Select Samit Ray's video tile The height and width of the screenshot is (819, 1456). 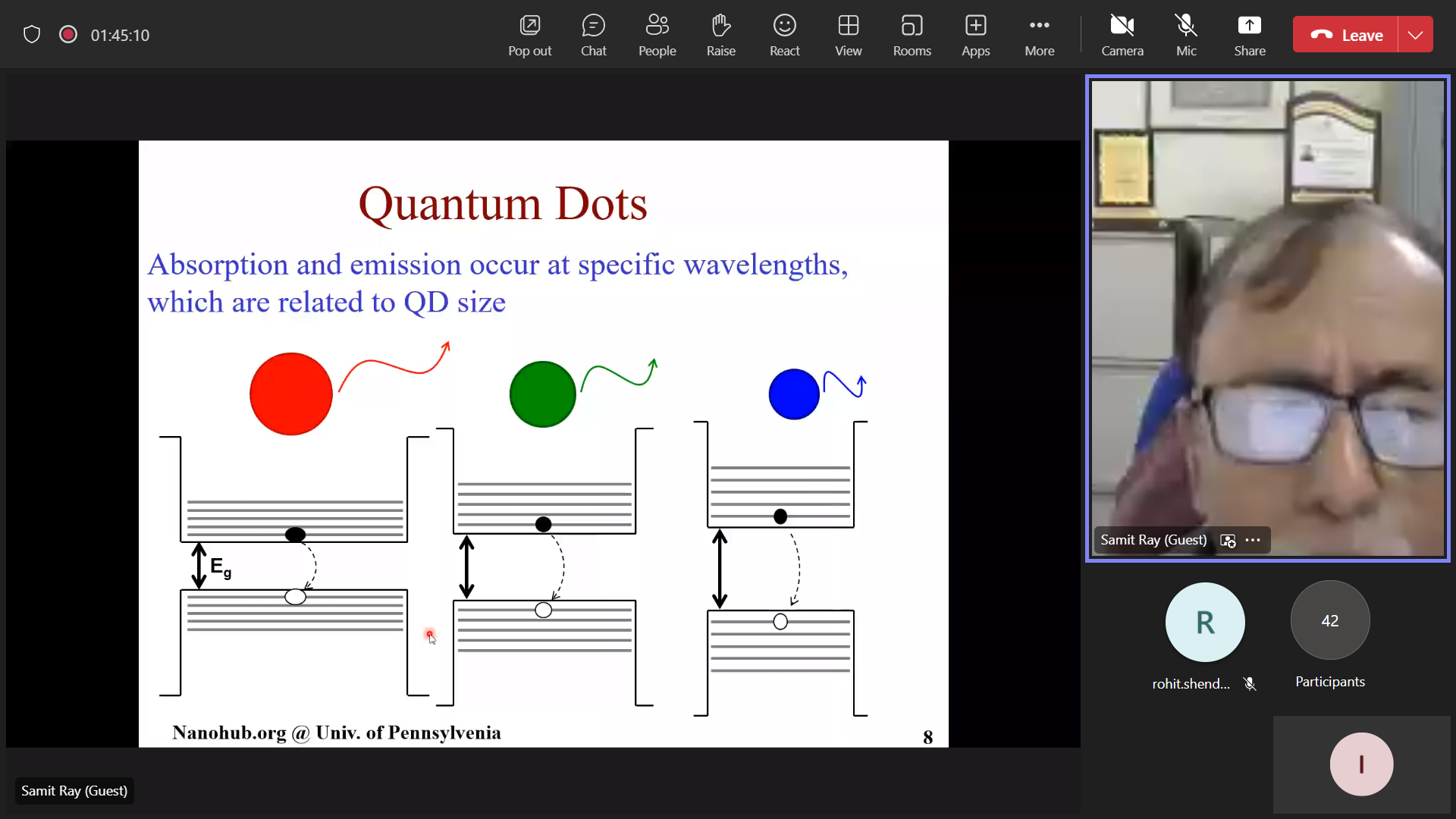[x=1267, y=318]
